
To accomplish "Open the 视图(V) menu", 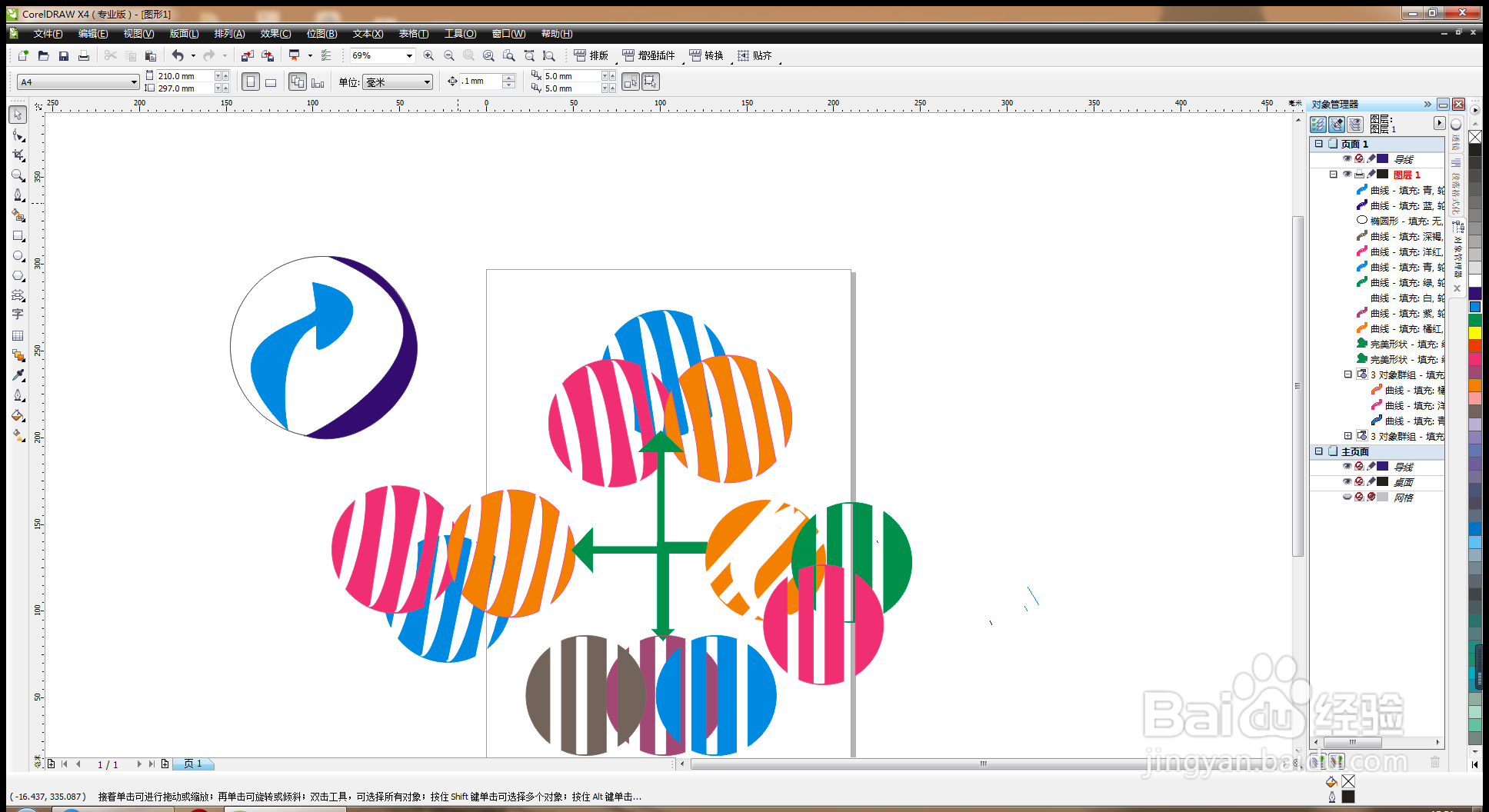I will [139, 34].
